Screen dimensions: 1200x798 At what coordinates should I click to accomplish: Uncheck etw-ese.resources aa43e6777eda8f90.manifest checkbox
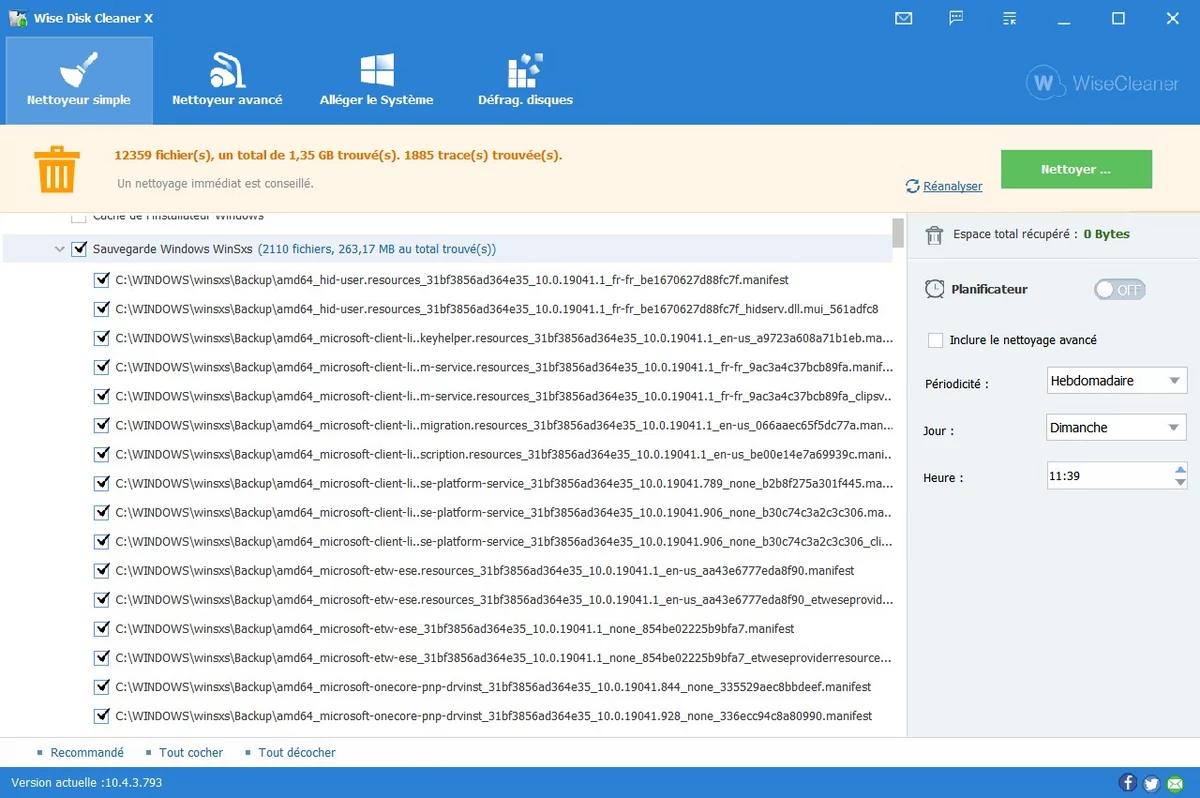(101, 570)
